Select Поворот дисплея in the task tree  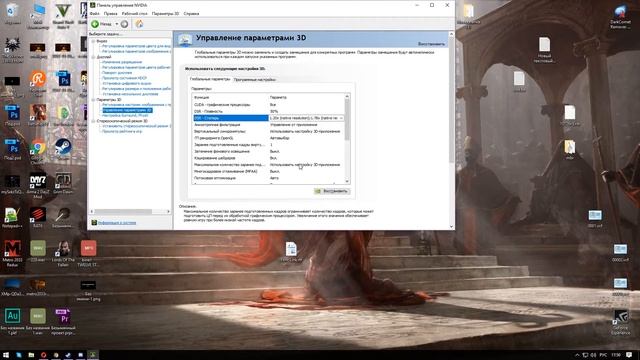click(x=117, y=73)
